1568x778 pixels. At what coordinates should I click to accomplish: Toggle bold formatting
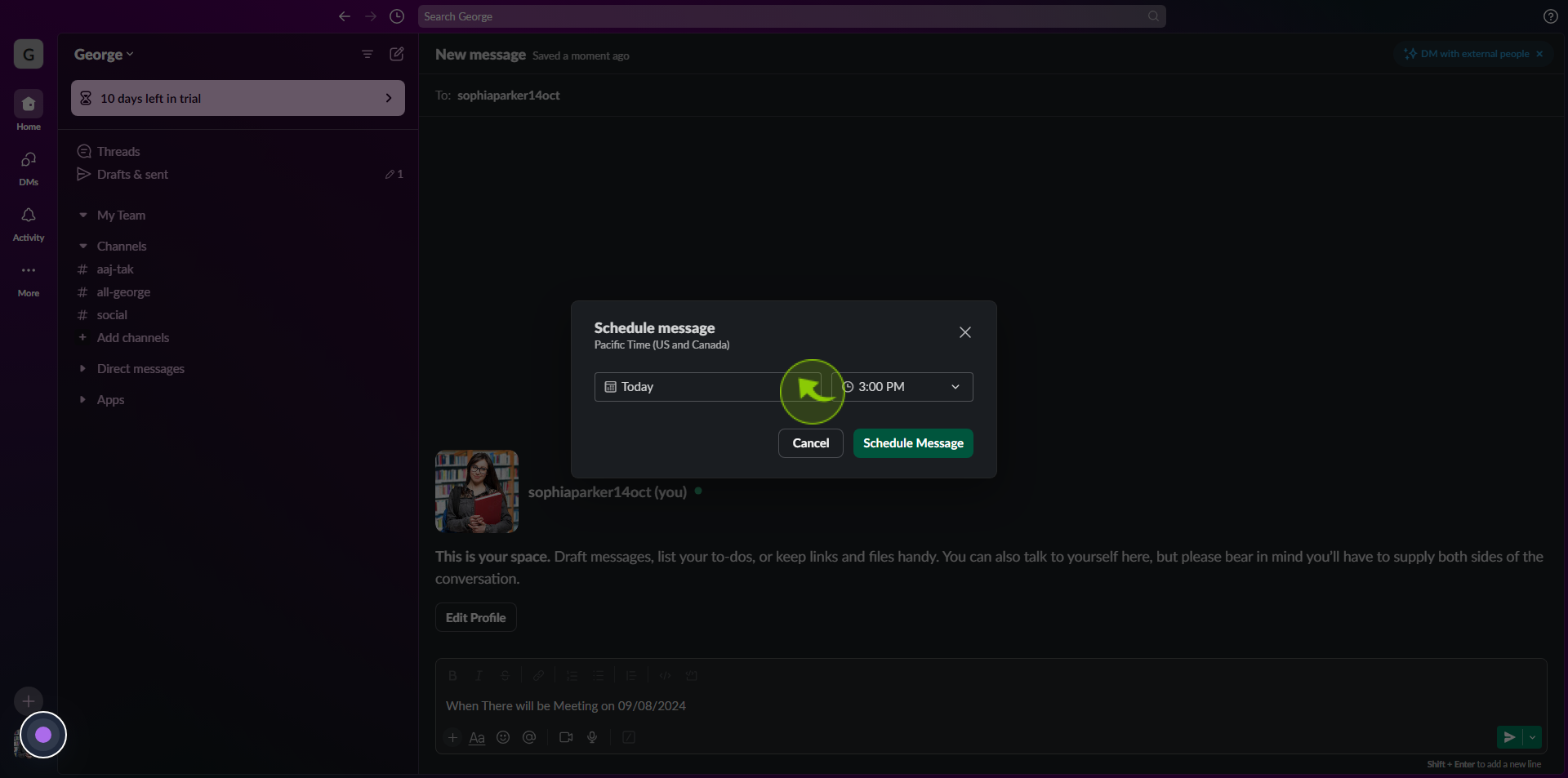tap(452, 676)
